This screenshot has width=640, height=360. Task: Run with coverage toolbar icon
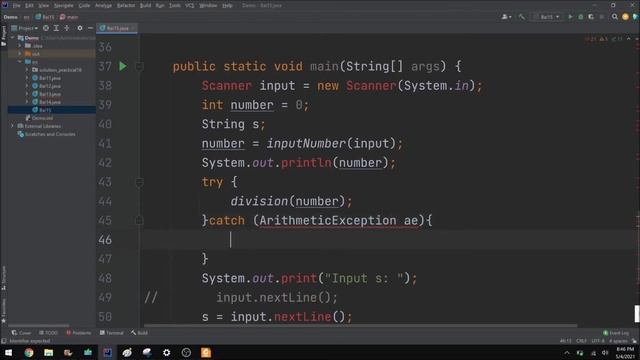[591, 17]
